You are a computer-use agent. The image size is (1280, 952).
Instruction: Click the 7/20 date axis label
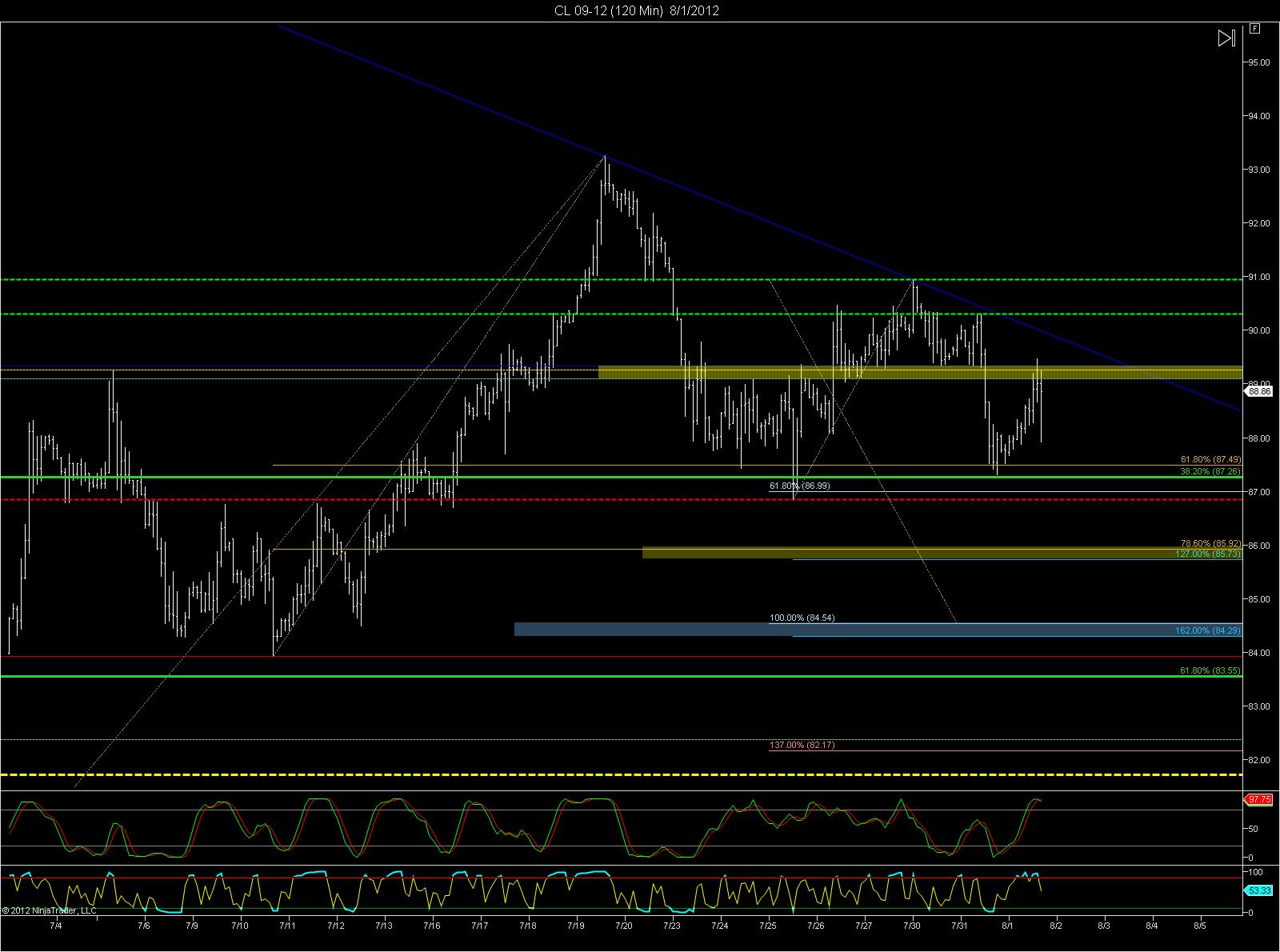pos(624,926)
